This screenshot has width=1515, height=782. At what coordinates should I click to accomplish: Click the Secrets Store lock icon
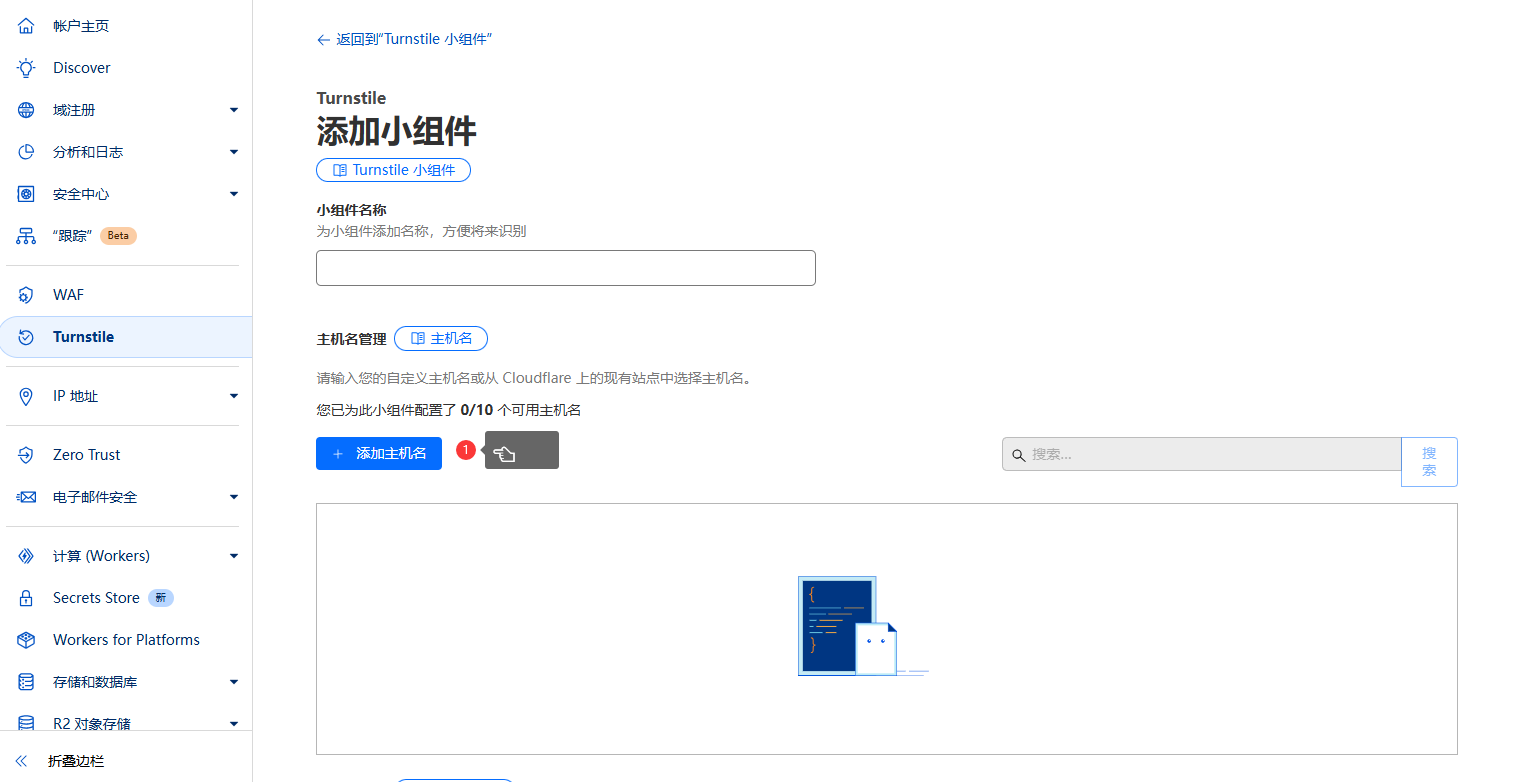(26, 598)
